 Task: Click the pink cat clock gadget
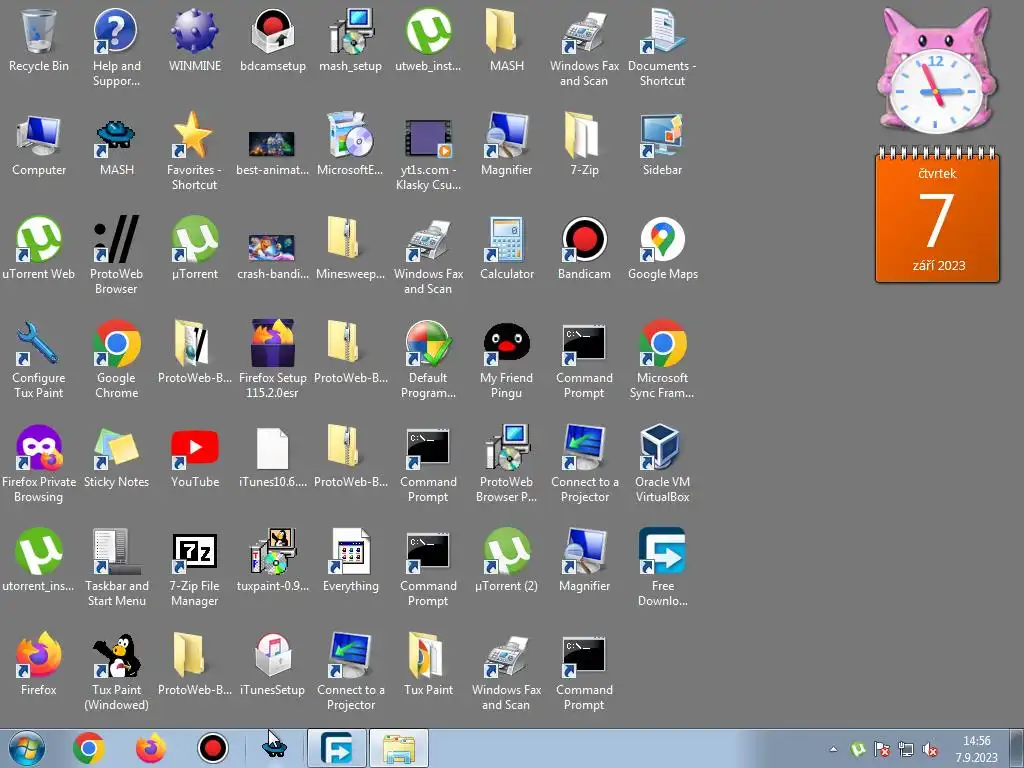click(x=936, y=71)
